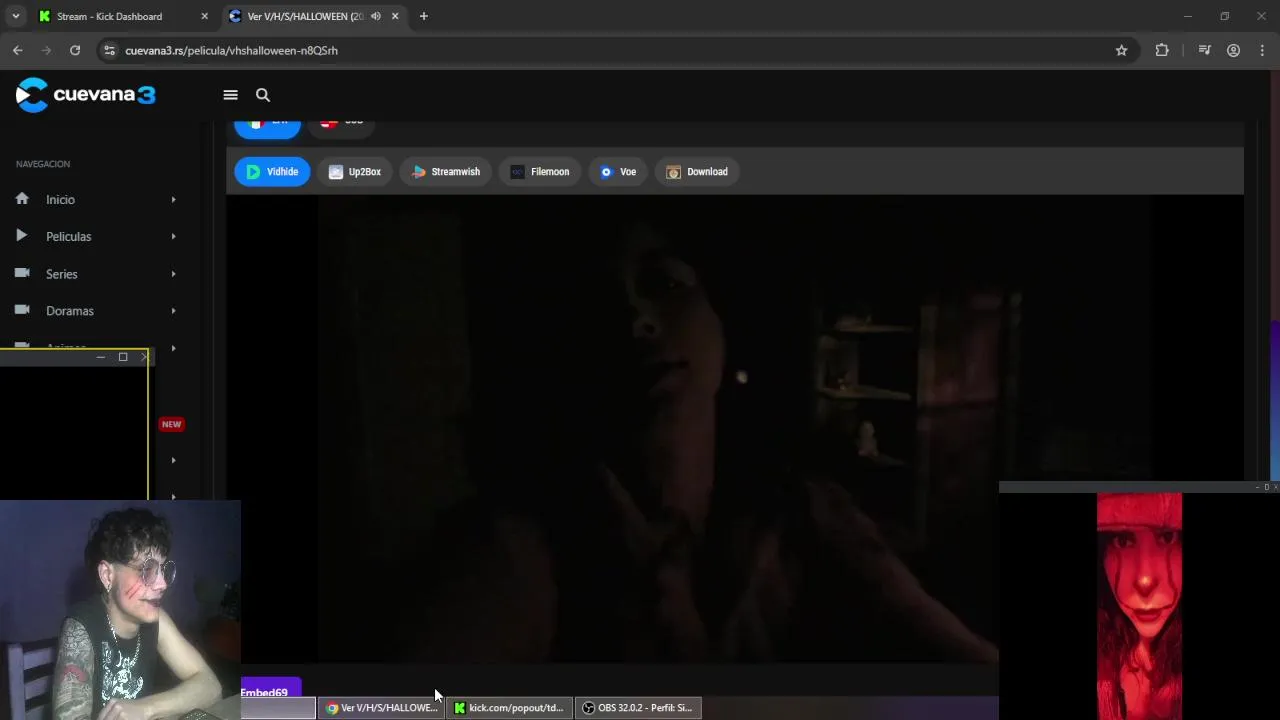Select the Voe server
Screen dimensions: 1280x720
pyautogui.click(x=618, y=172)
